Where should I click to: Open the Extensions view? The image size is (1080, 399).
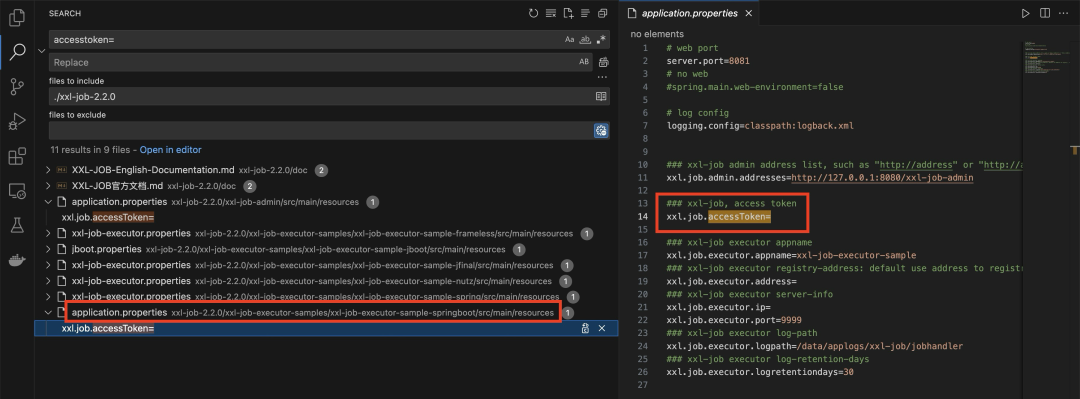pyautogui.click(x=17, y=156)
